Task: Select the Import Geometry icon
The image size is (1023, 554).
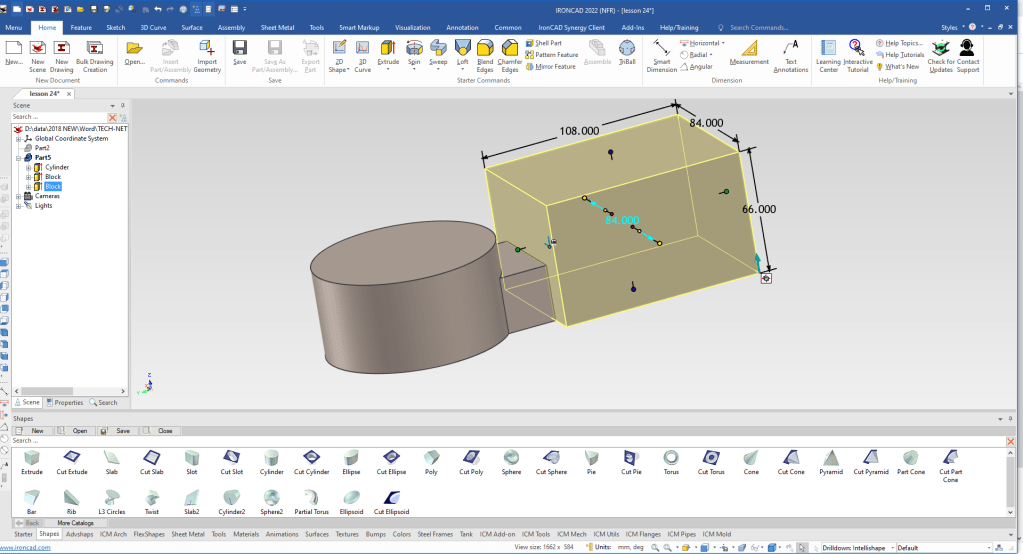Action: click(207, 48)
